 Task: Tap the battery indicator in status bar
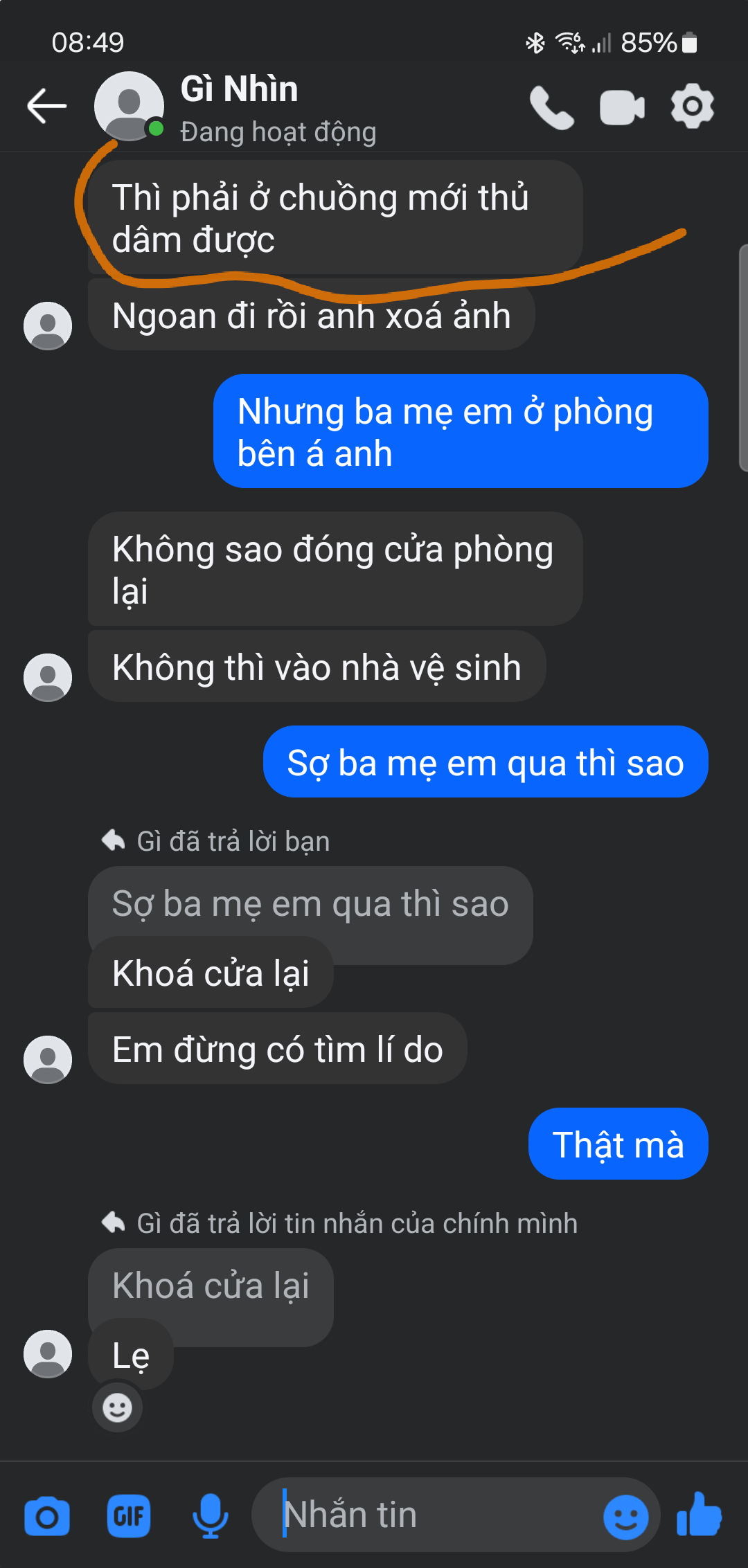(x=689, y=43)
